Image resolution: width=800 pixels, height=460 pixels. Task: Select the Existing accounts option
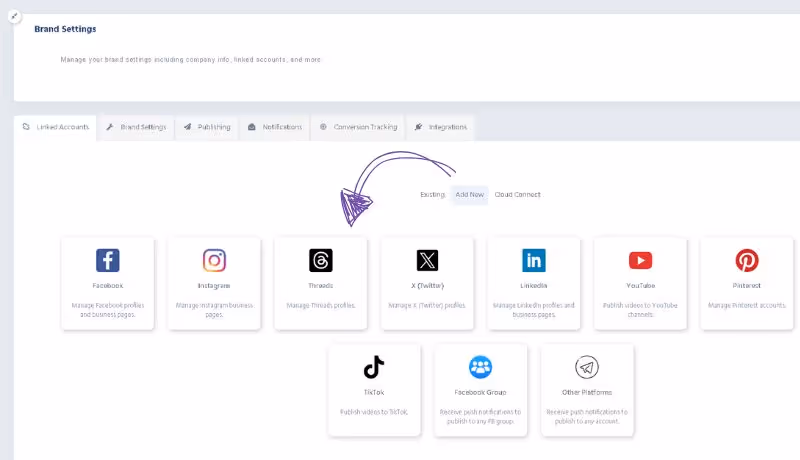click(433, 195)
